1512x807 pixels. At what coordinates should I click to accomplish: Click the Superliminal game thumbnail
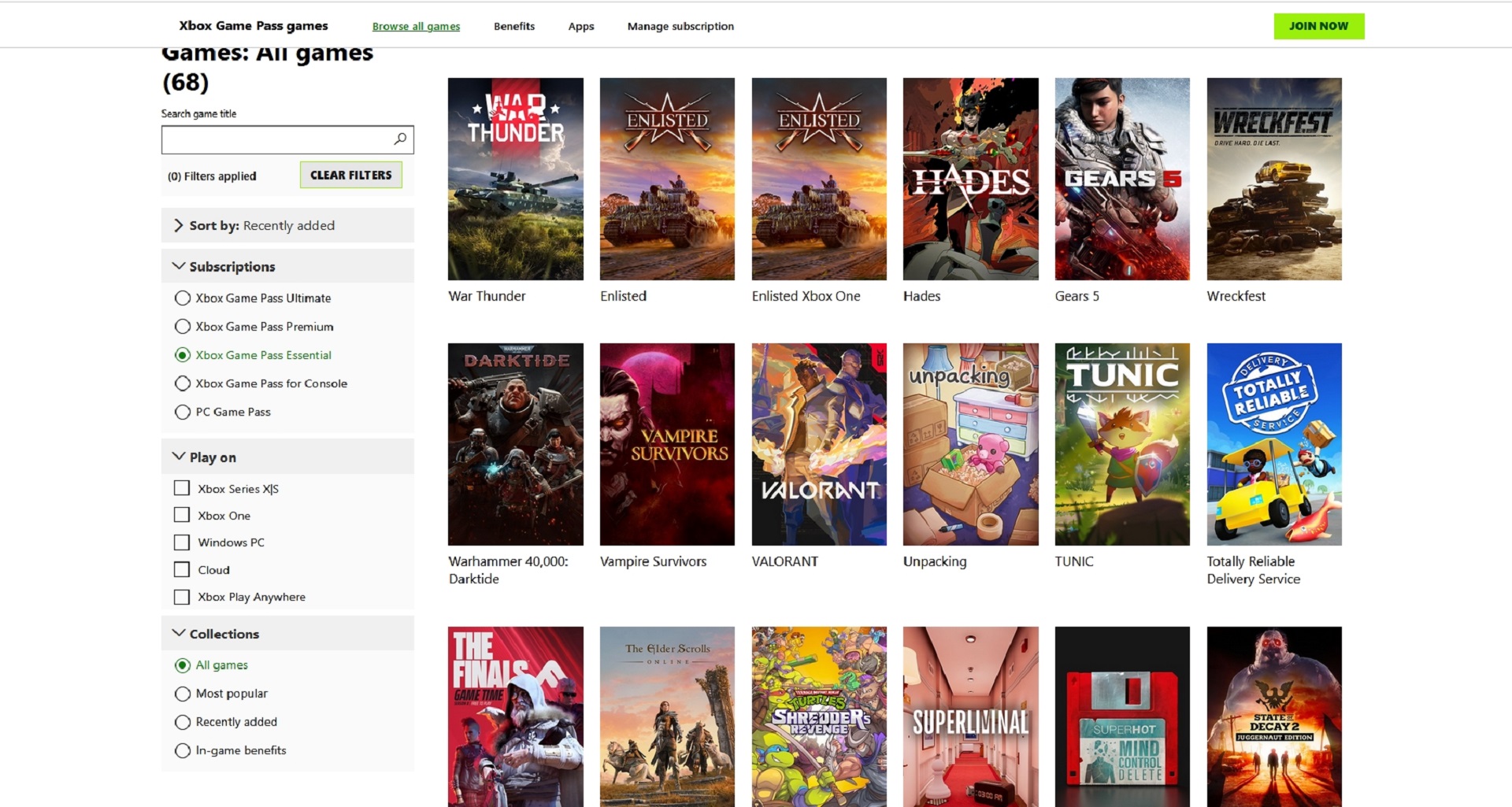tap(971, 716)
